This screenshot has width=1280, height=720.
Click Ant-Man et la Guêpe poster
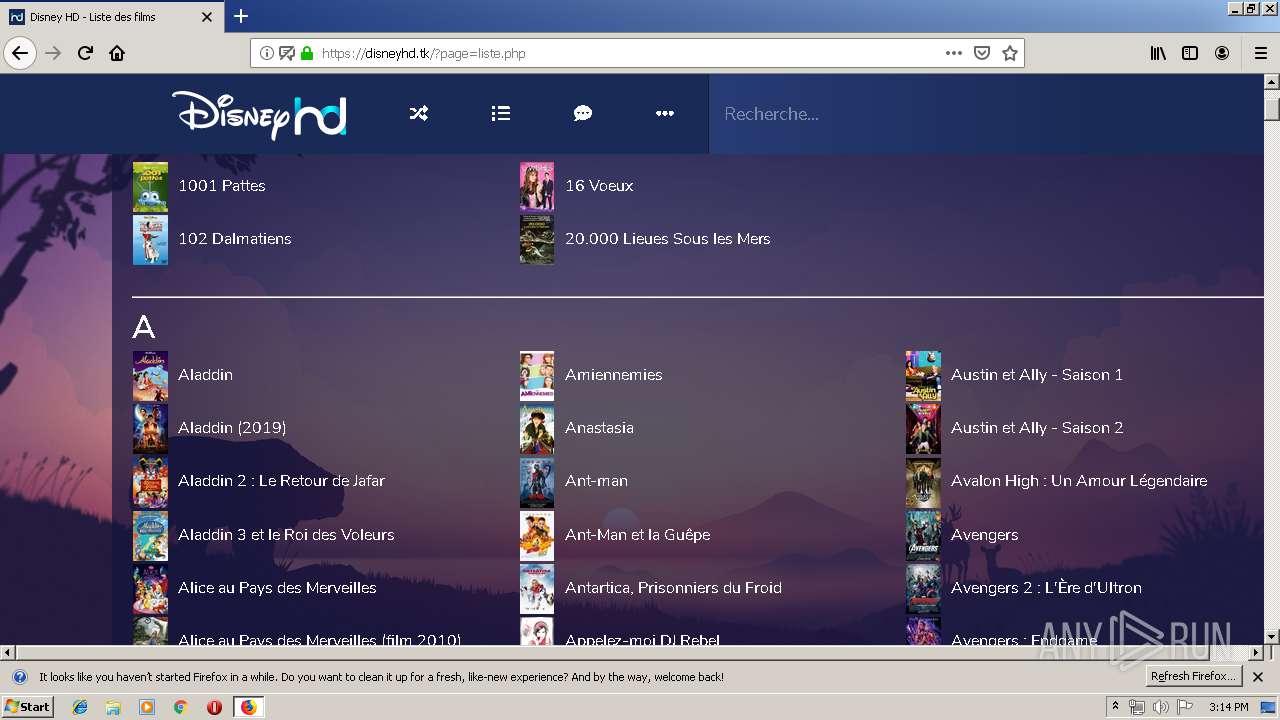pos(537,536)
